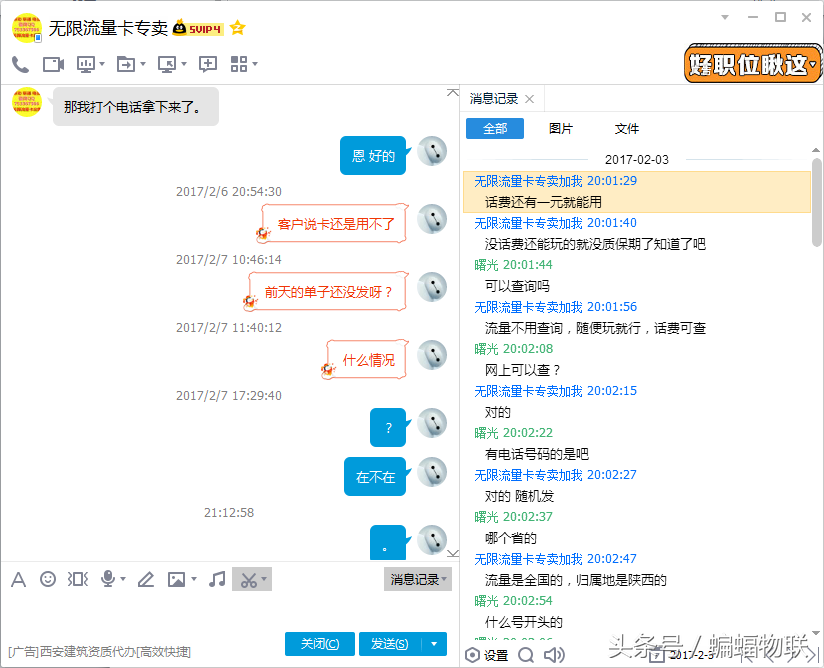The width and height of the screenshot is (824, 668).
Task: Send a file using the folder-arrow icon
Action: pos(126,63)
